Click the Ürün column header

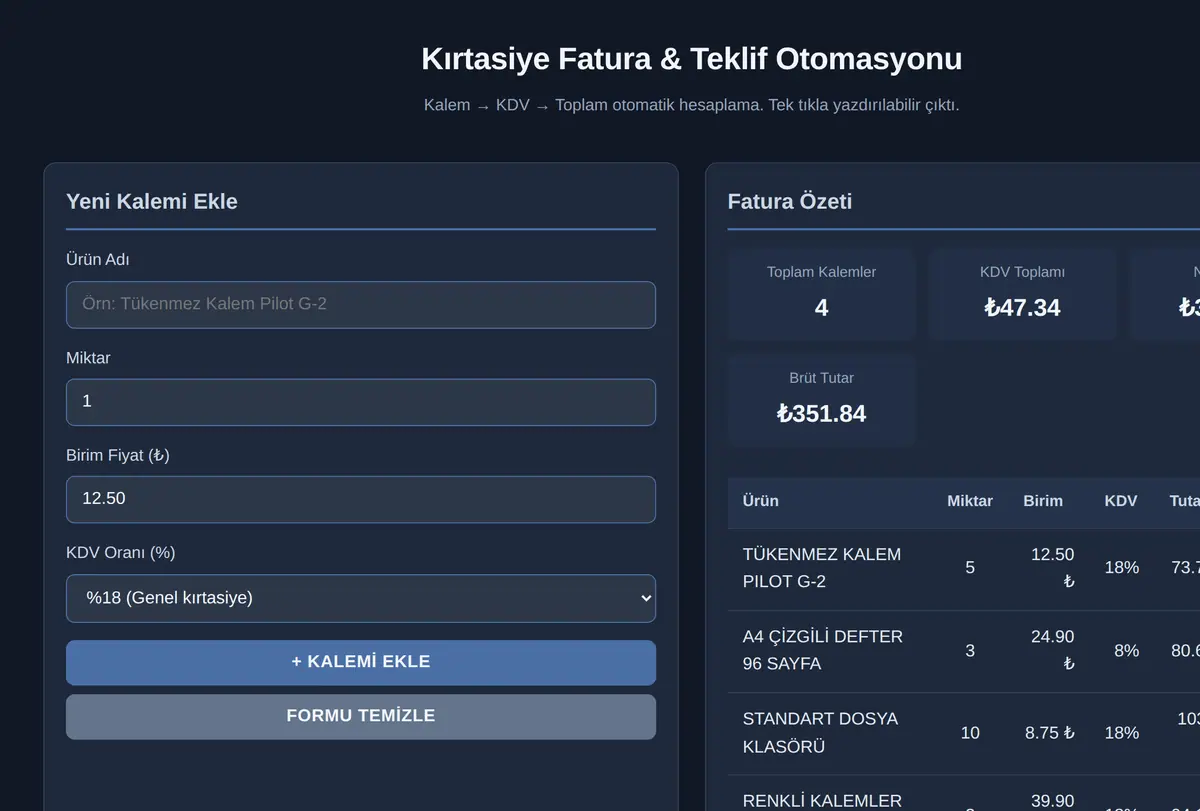[x=760, y=501]
